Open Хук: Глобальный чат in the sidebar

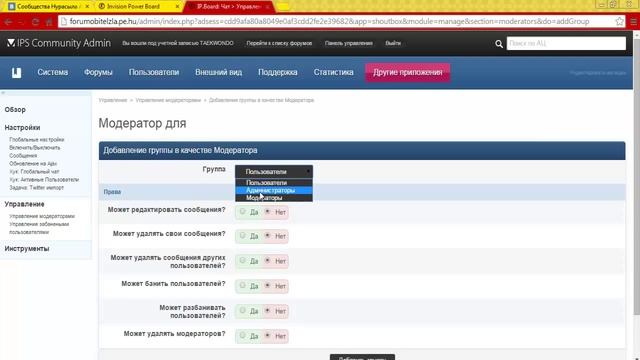pyautogui.click(x=34, y=172)
